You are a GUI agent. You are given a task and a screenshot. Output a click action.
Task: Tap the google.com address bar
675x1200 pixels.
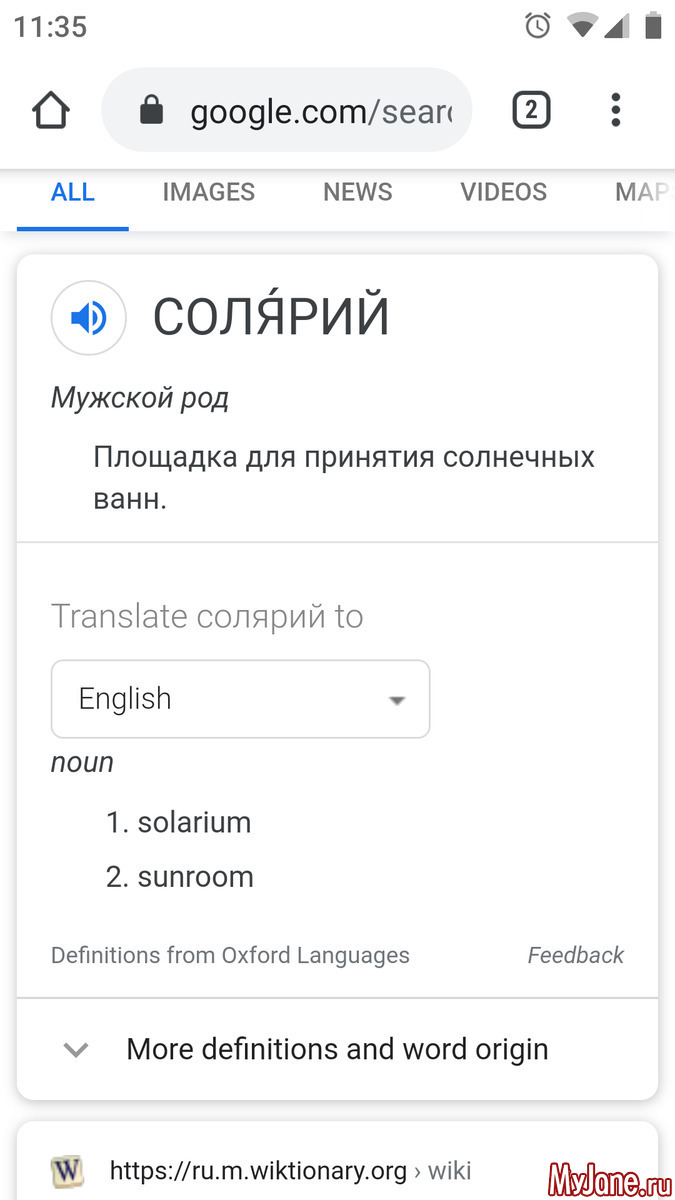[320, 110]
